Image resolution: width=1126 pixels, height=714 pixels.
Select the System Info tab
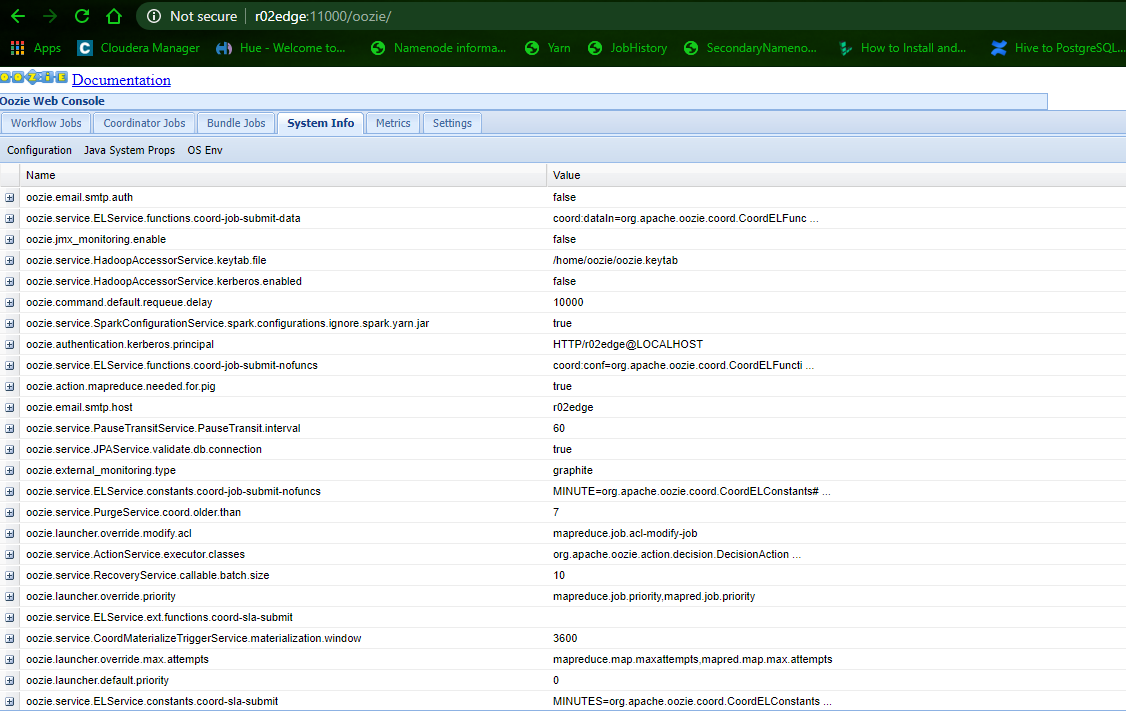[320, 123]
